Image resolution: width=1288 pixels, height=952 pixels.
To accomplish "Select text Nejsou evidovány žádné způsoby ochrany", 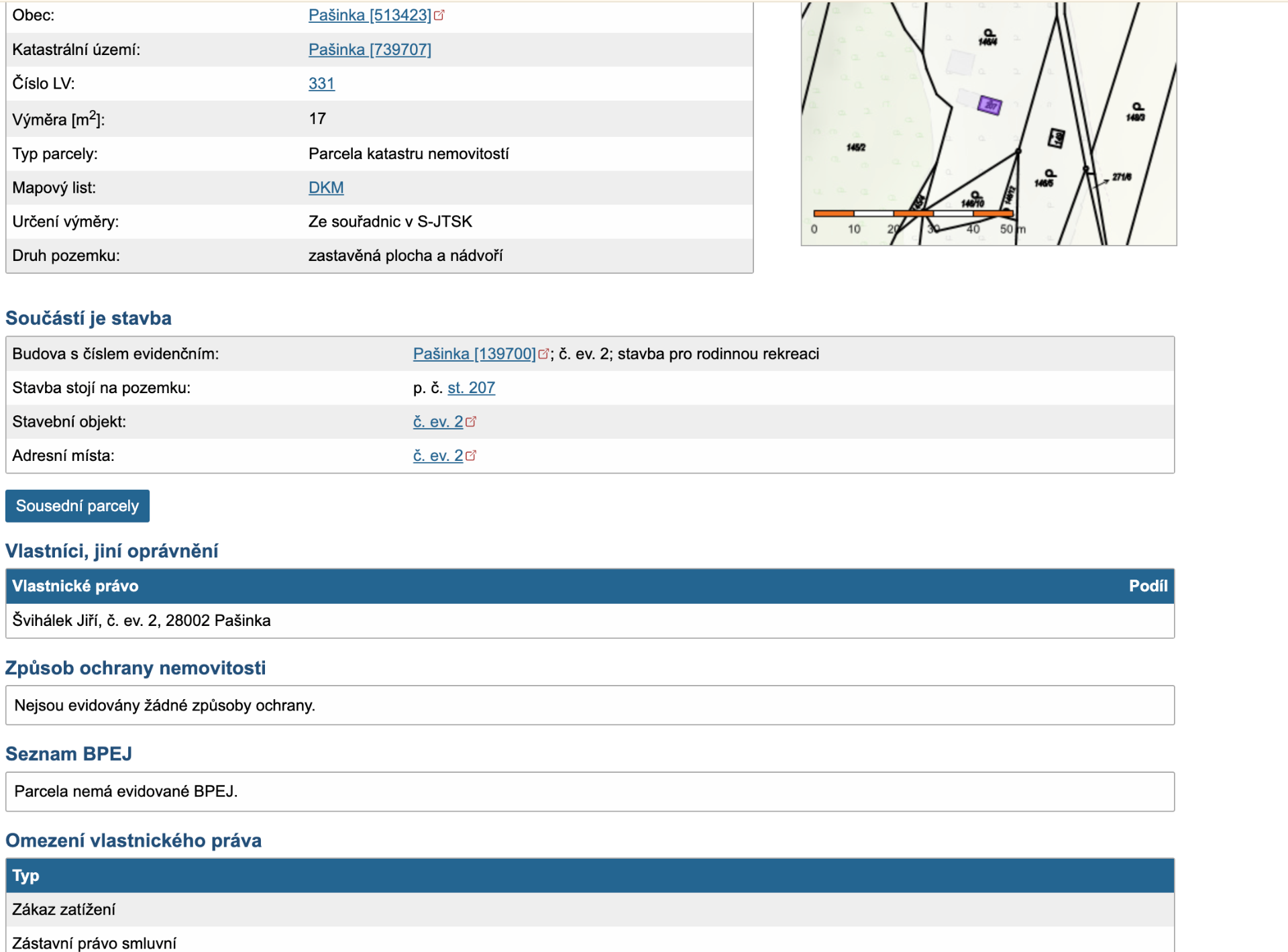I will (x=164, y=706).
